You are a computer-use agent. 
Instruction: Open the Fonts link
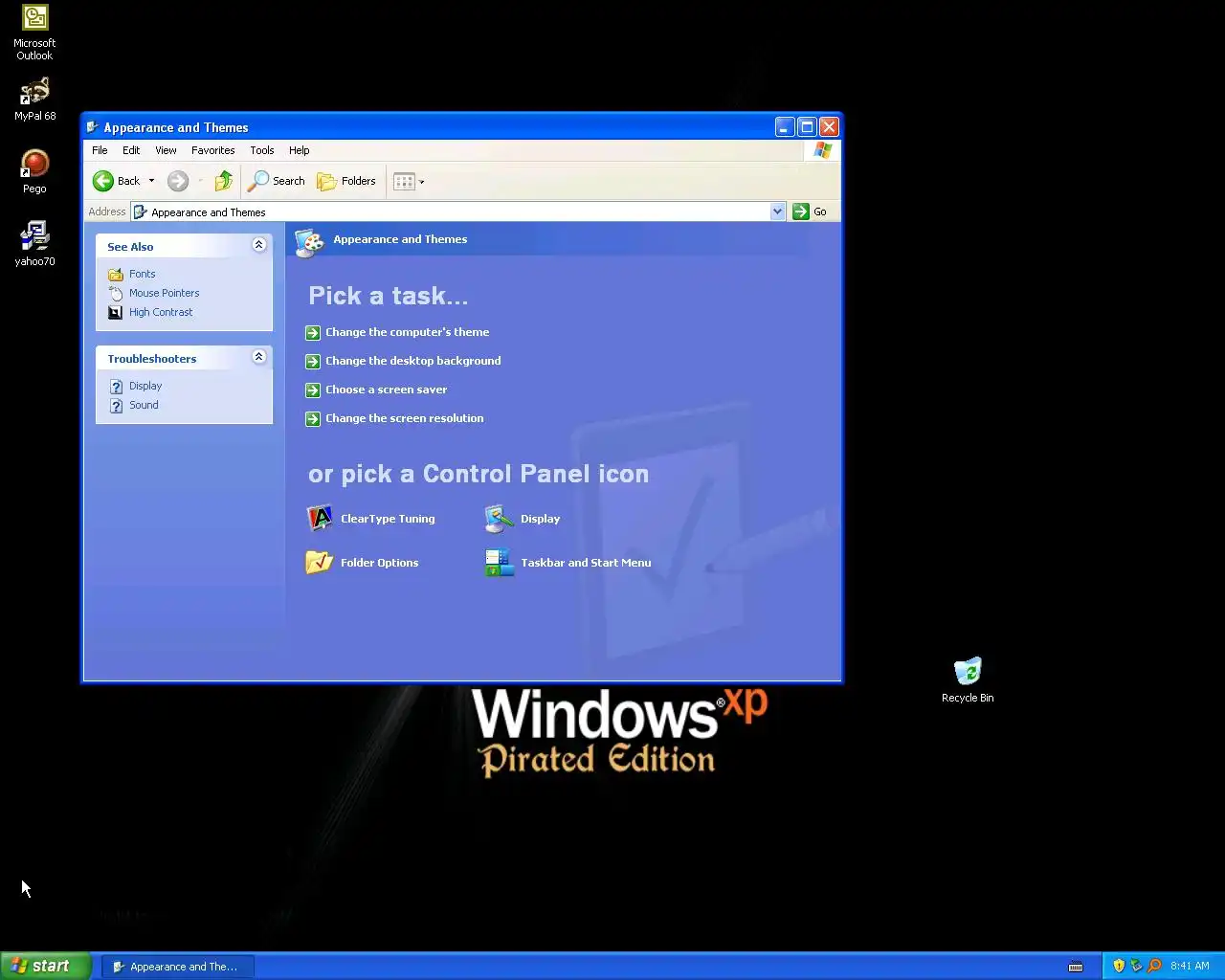tap(142, 274)
